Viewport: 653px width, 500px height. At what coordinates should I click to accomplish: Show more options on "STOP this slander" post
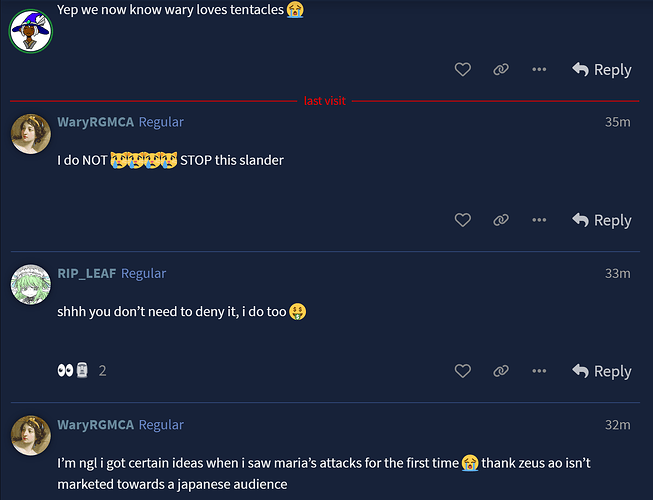click(x=539, y=220)
